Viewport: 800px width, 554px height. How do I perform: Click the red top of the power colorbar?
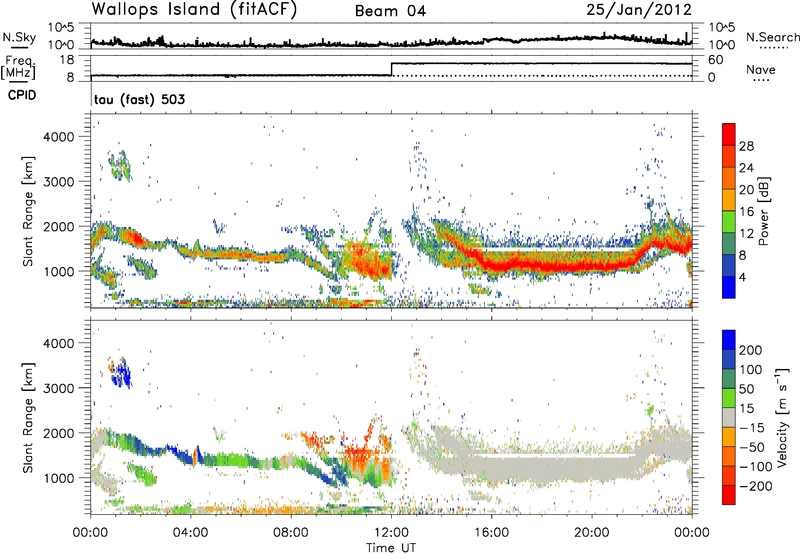729,134
